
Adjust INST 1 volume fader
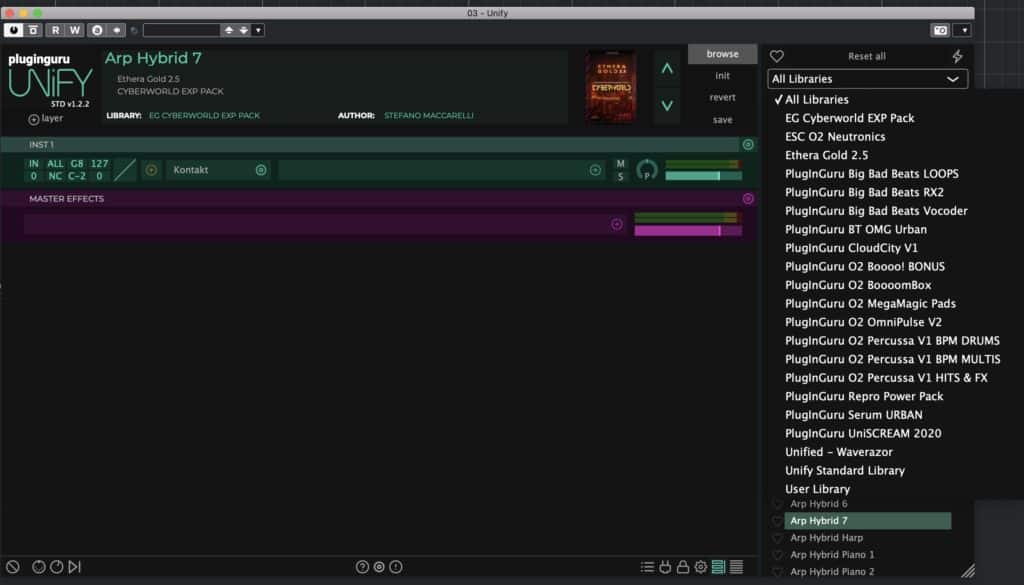703,176
